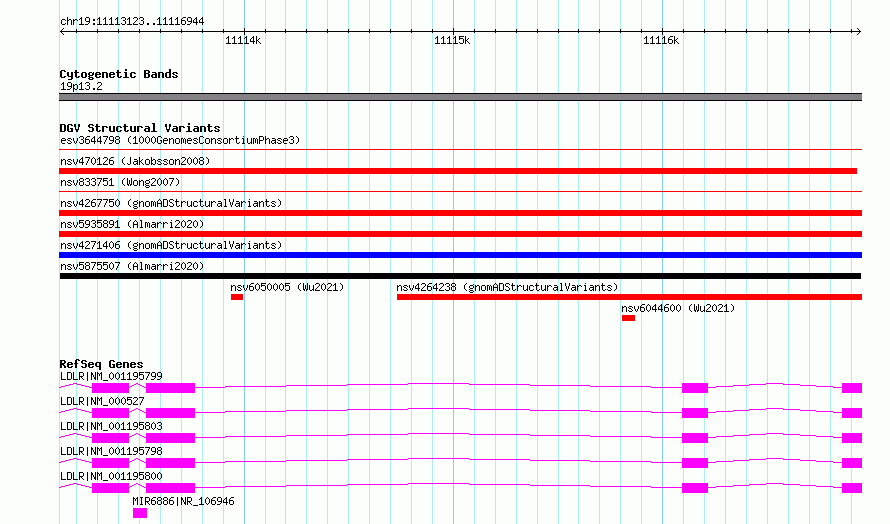Click the 11114k ruler label
The image size is (890, 524).
[x=243, y=40]
